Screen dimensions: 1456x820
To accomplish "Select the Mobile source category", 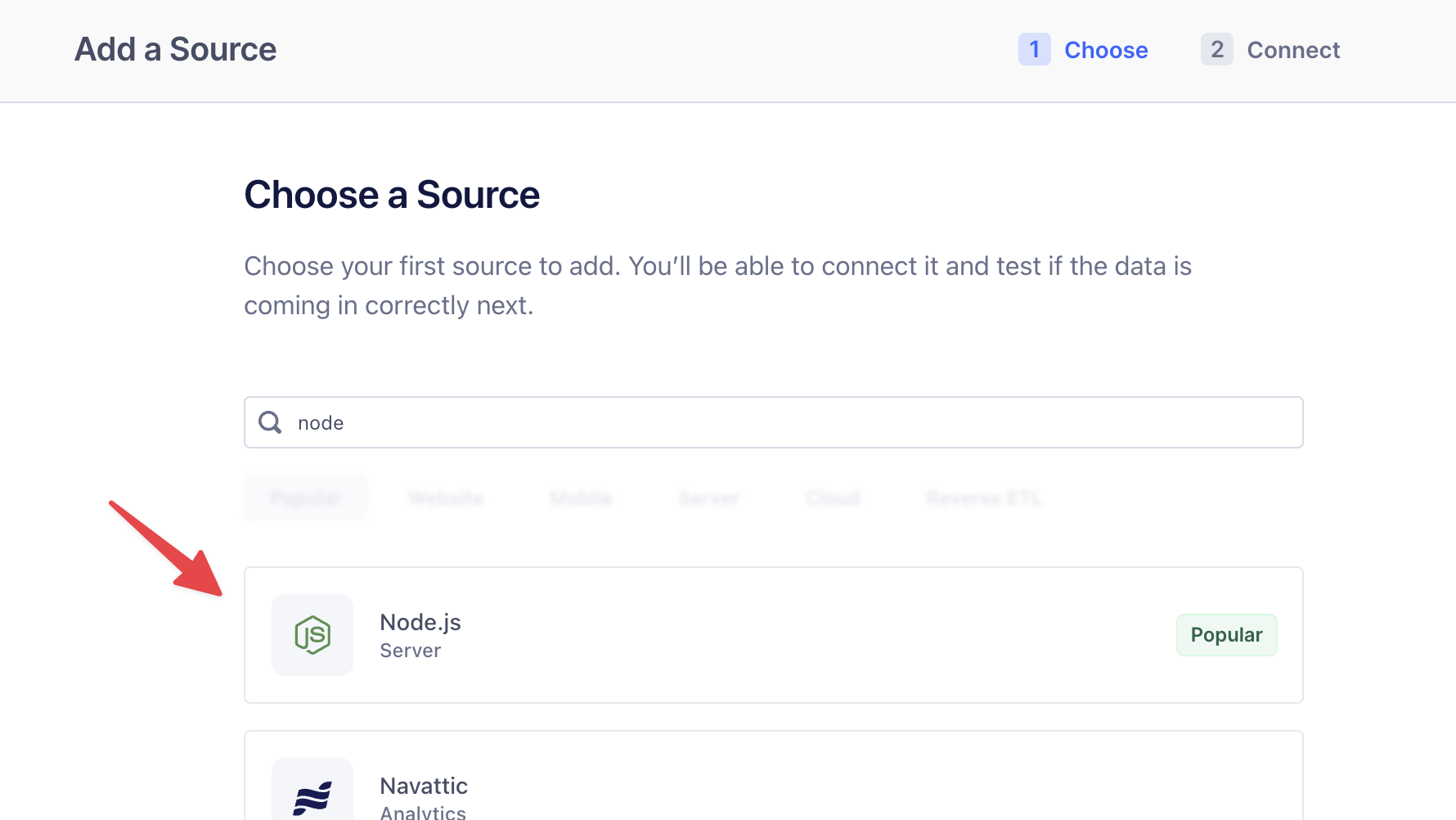I will coord(581,498).
